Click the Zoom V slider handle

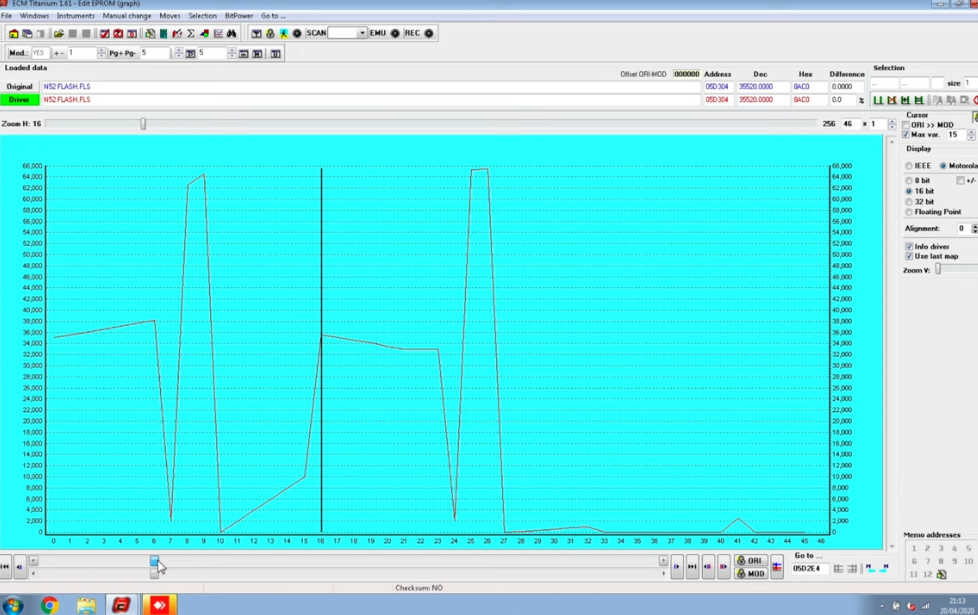937,269
